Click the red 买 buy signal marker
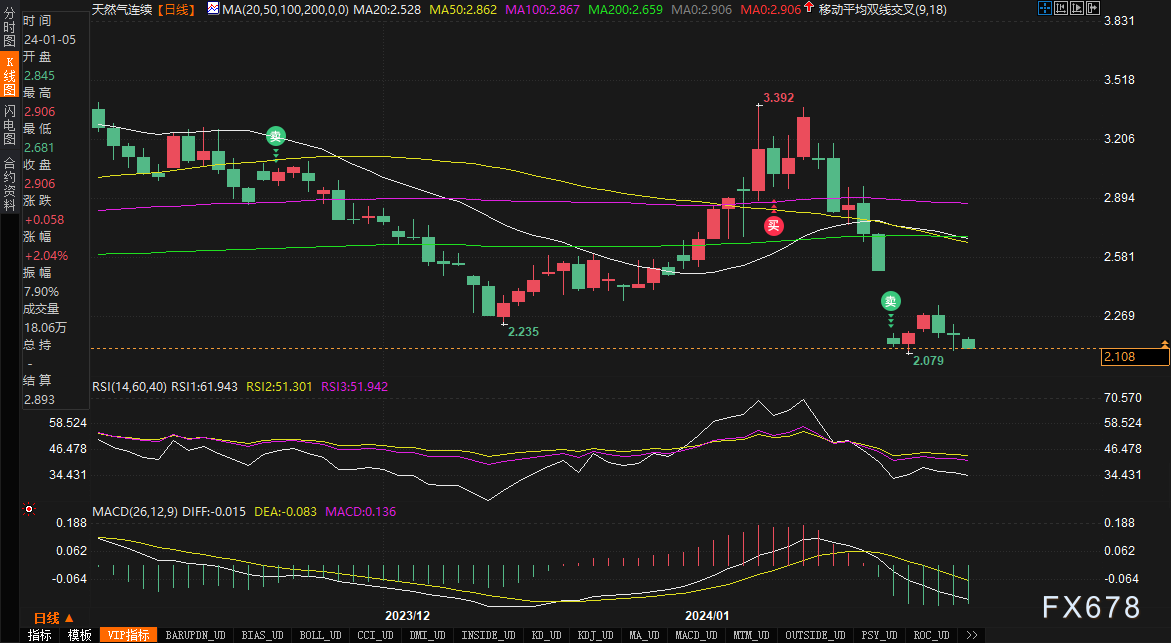This screenshot has width=1171, height=643. coord(773,225)
